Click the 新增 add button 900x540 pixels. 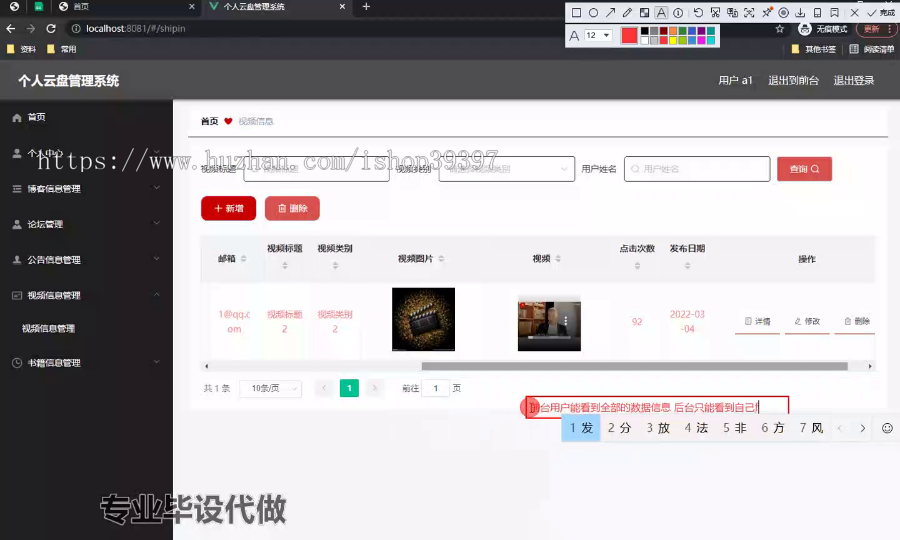click(228, 208)
